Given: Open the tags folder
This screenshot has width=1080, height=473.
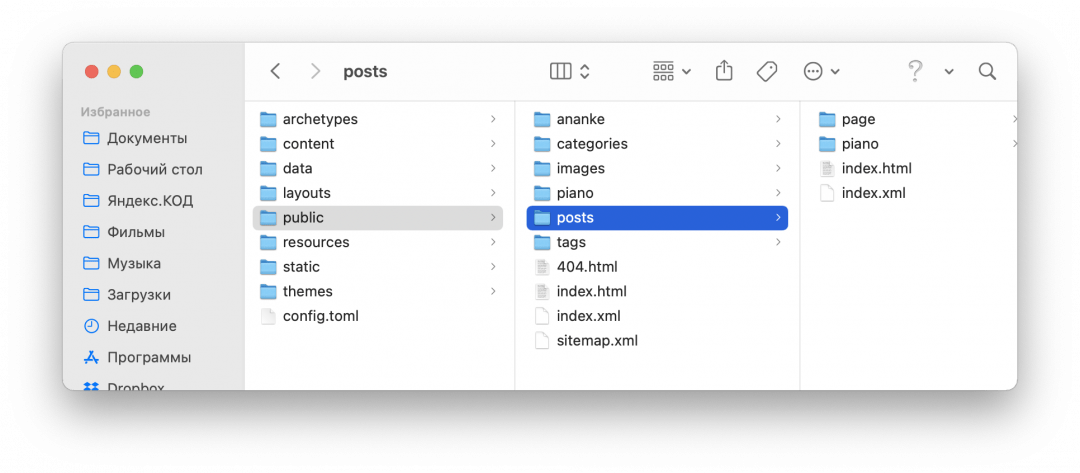Looking at the screenshot, I should tap(571, 242).
